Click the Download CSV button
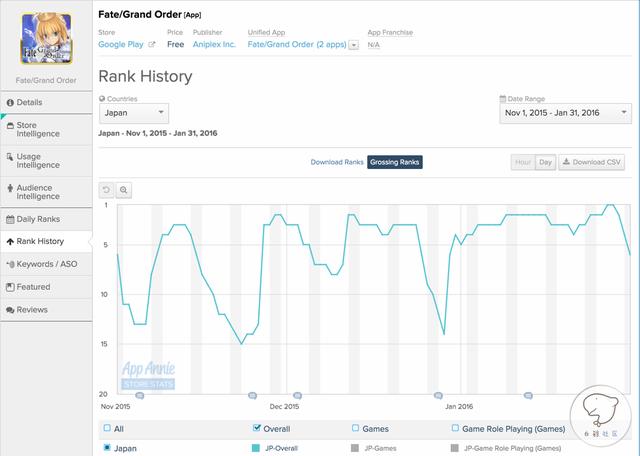The image size is (640, 456). [x=591, y=162]
